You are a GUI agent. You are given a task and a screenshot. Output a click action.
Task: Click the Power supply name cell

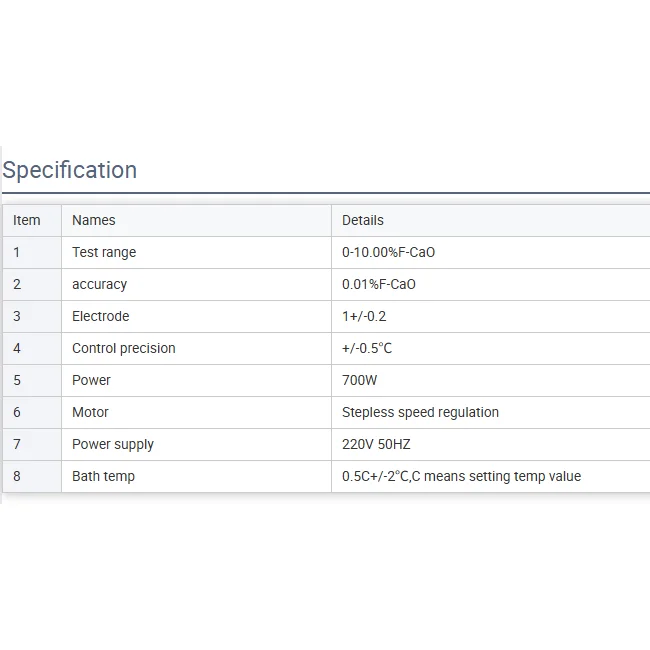[113, 444]
